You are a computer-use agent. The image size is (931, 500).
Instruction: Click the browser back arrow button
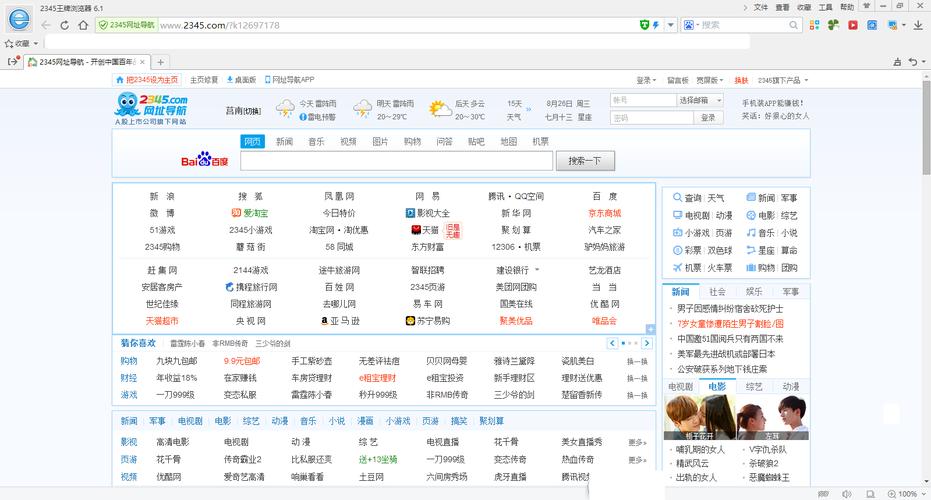tap(47, 24)
